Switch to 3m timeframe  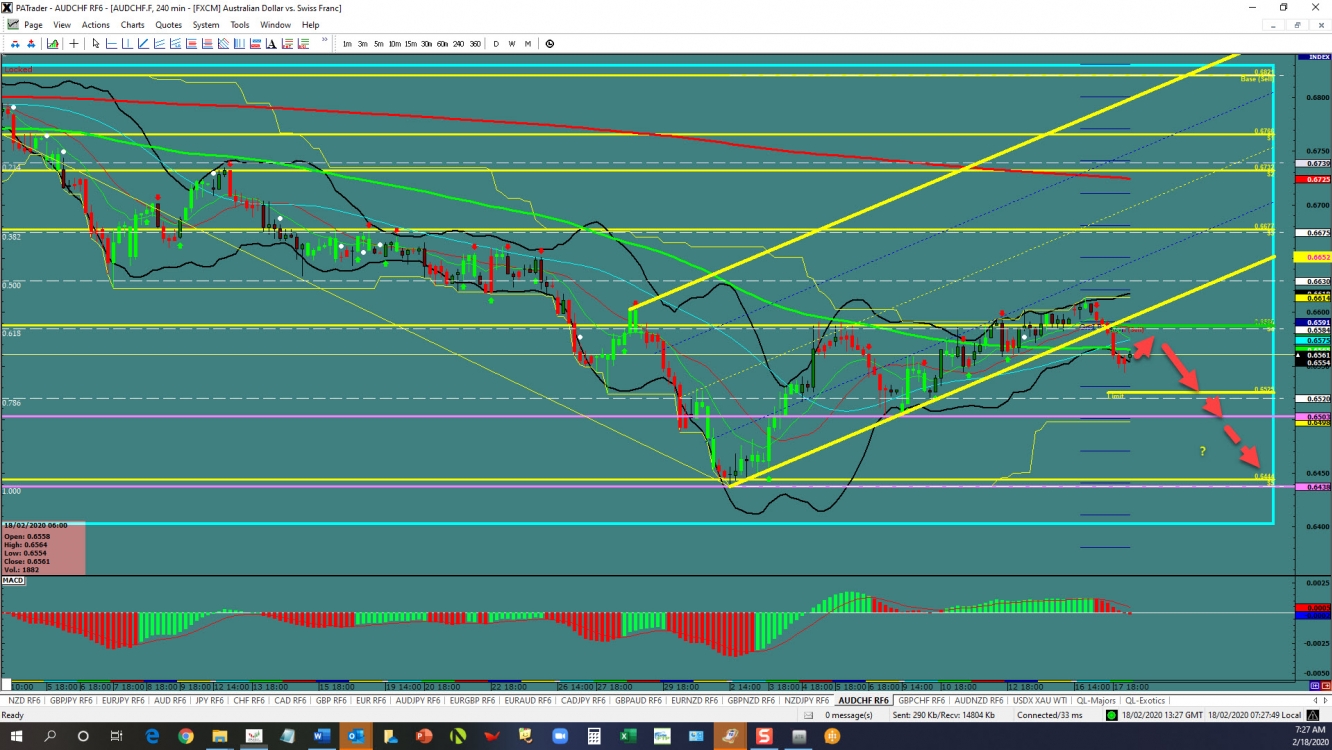pos(363,44)
